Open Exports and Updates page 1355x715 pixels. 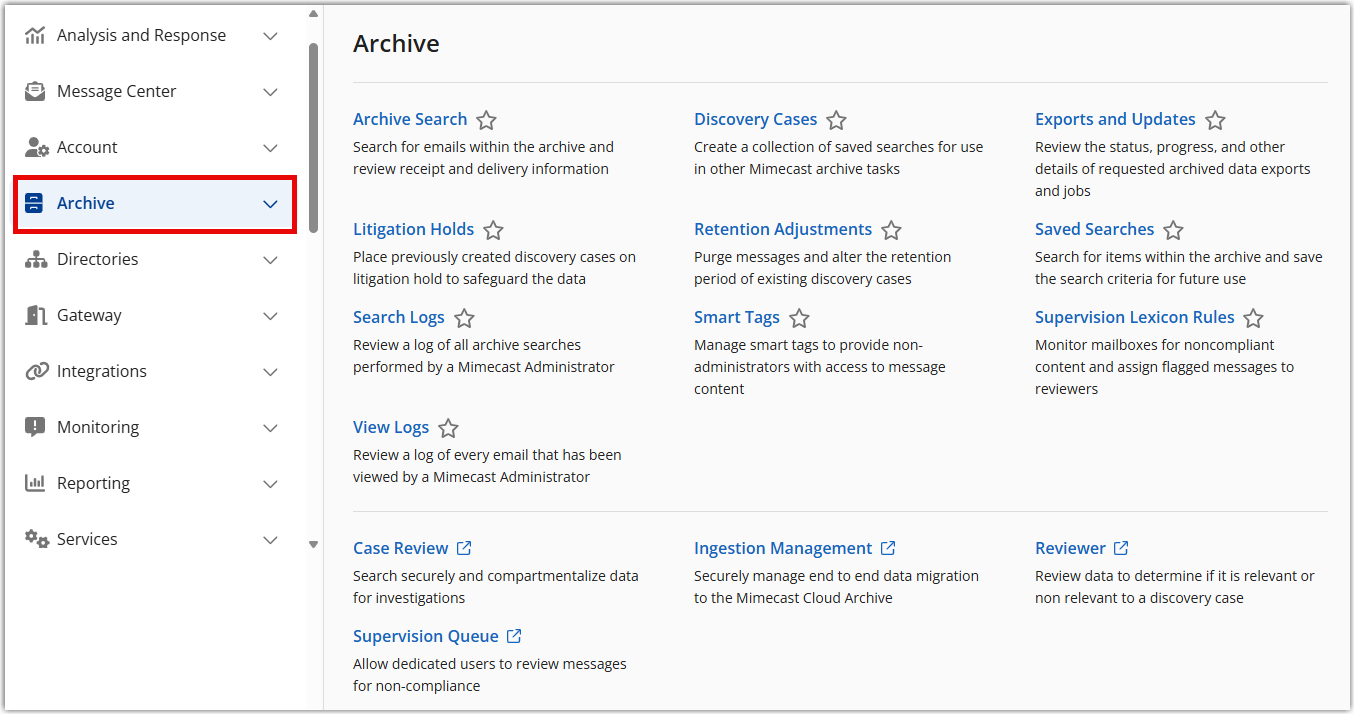(x=1115, y=120)
